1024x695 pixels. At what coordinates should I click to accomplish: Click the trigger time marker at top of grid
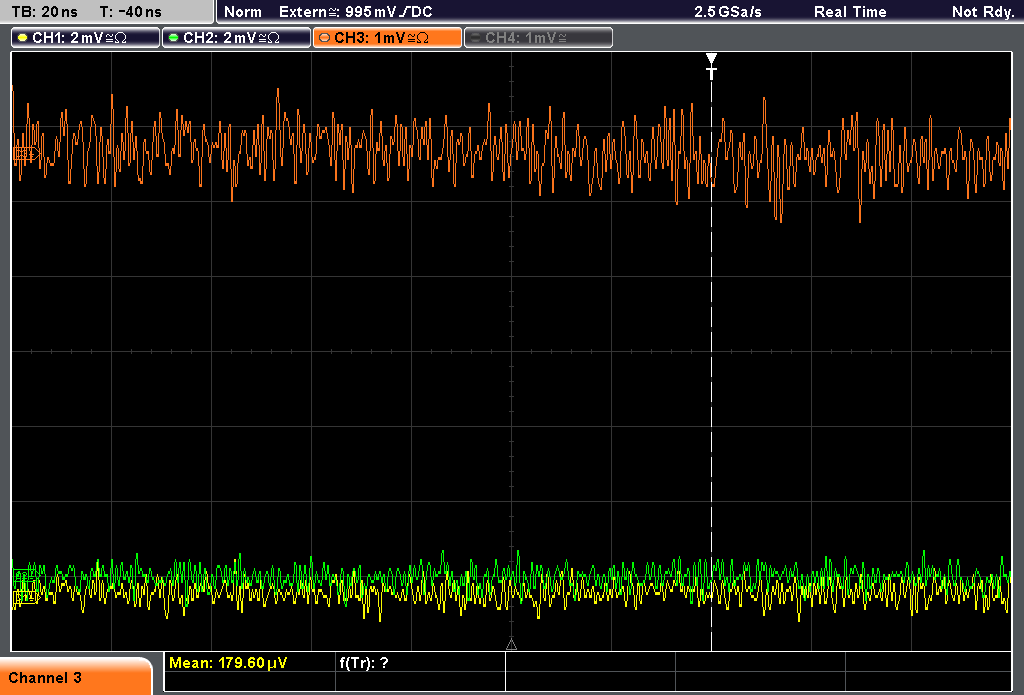[711, 66]
